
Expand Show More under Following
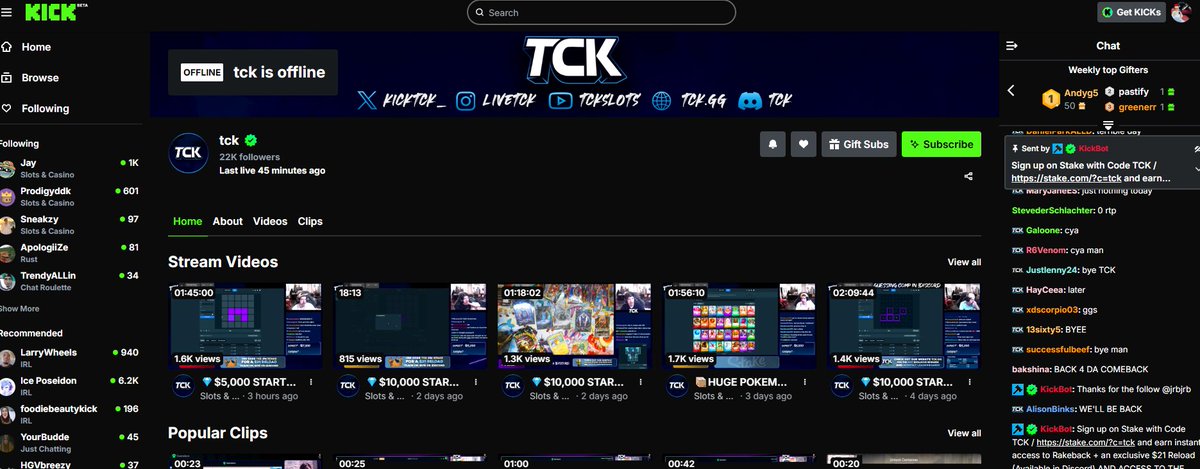point(19,309)
